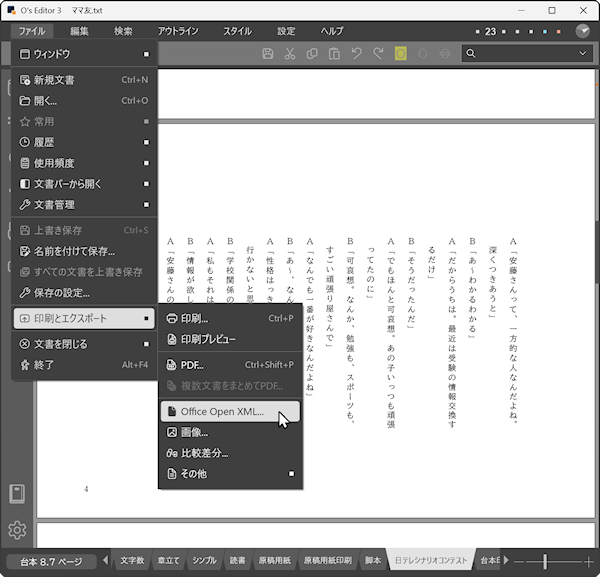The image size is (600, 577).
Task: Click the yellow highlighted toolbar icon
Action: (x=401, y=53)
